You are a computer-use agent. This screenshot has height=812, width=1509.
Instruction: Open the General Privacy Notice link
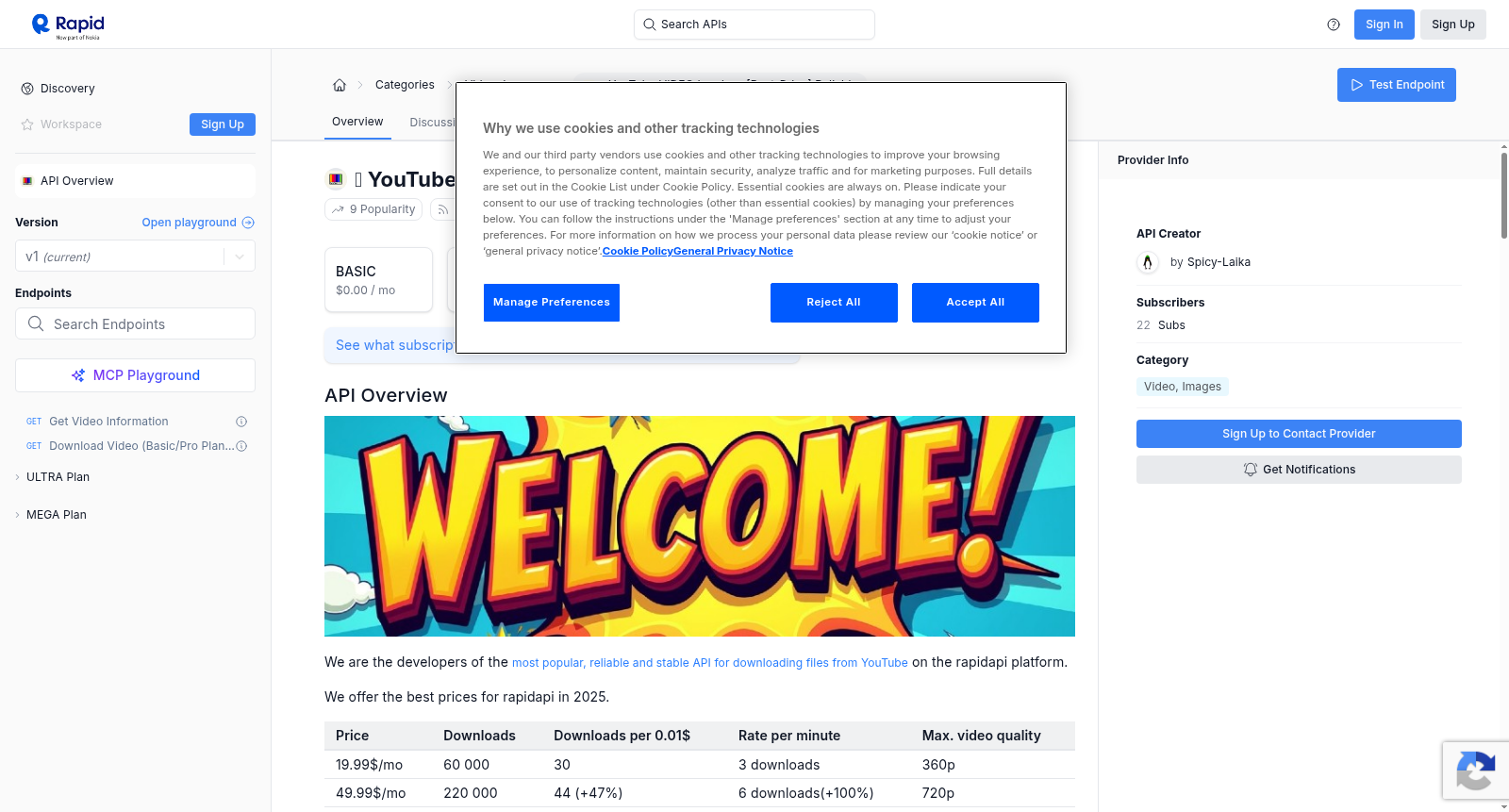tap(733, 251)
